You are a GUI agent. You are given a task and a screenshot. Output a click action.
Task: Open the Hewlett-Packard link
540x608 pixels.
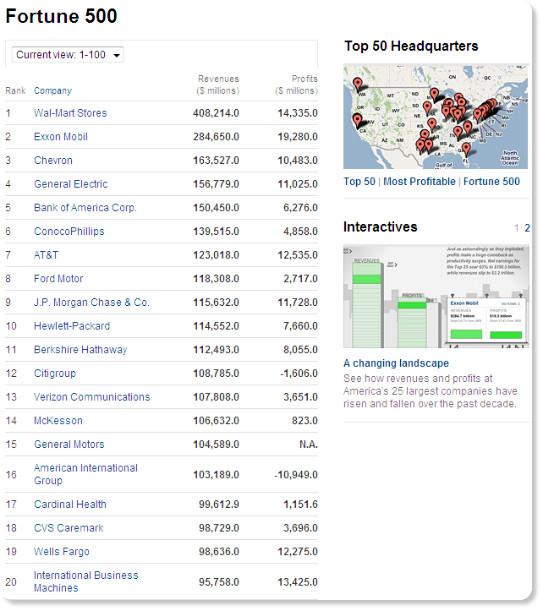pos(72,326)
